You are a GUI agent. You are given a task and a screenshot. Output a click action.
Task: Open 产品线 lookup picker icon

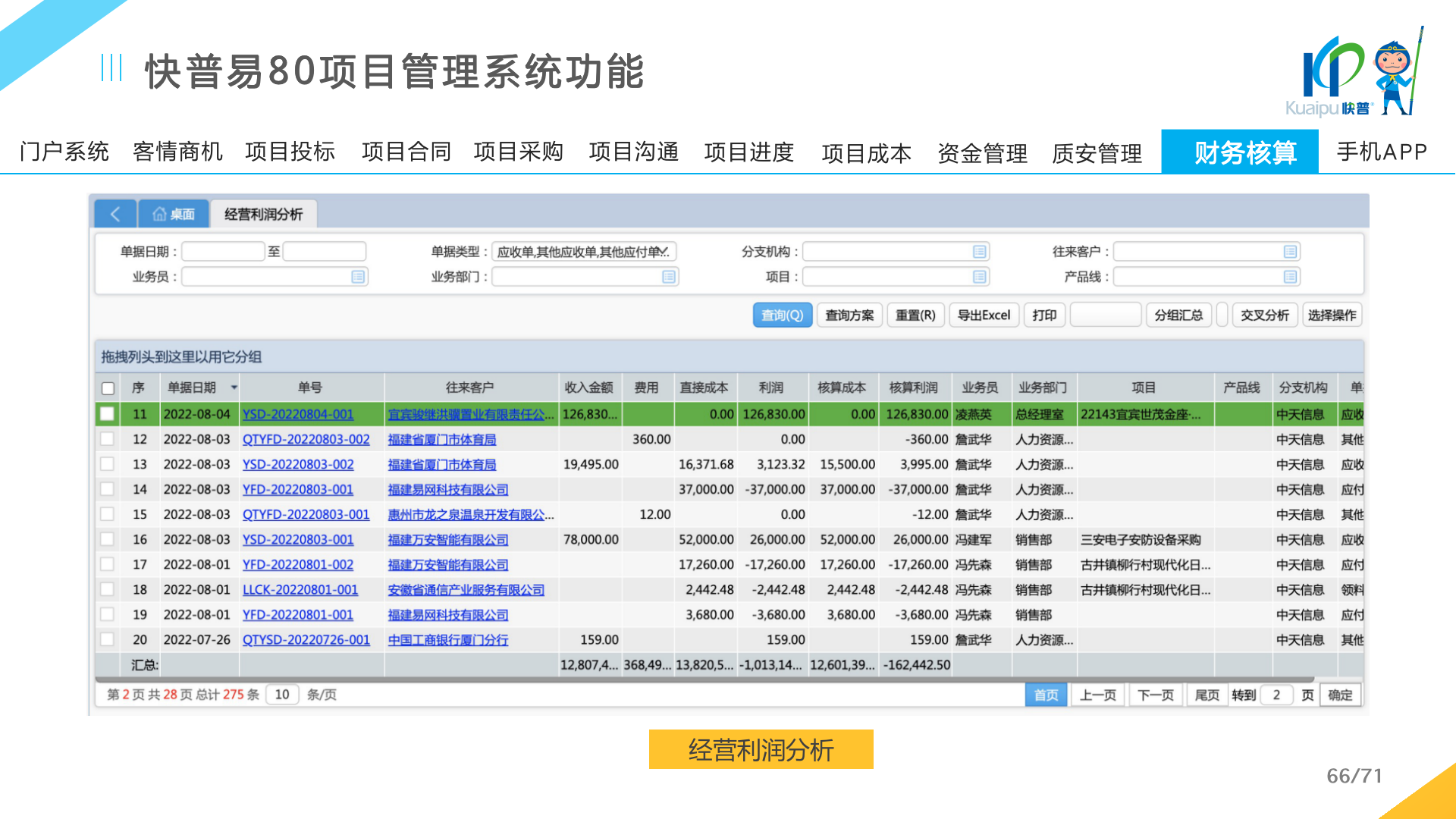(x=1290, y=277)
